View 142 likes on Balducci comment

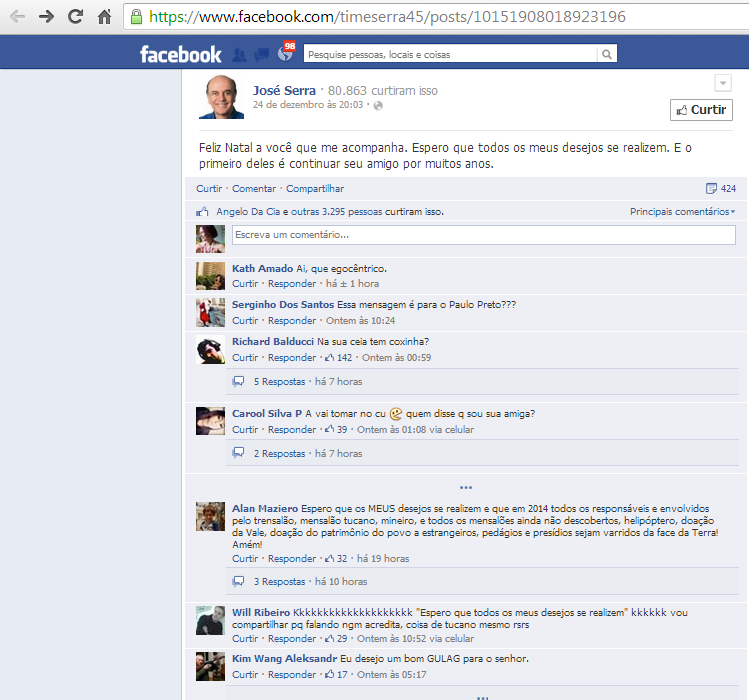click(x=339, y=358)
